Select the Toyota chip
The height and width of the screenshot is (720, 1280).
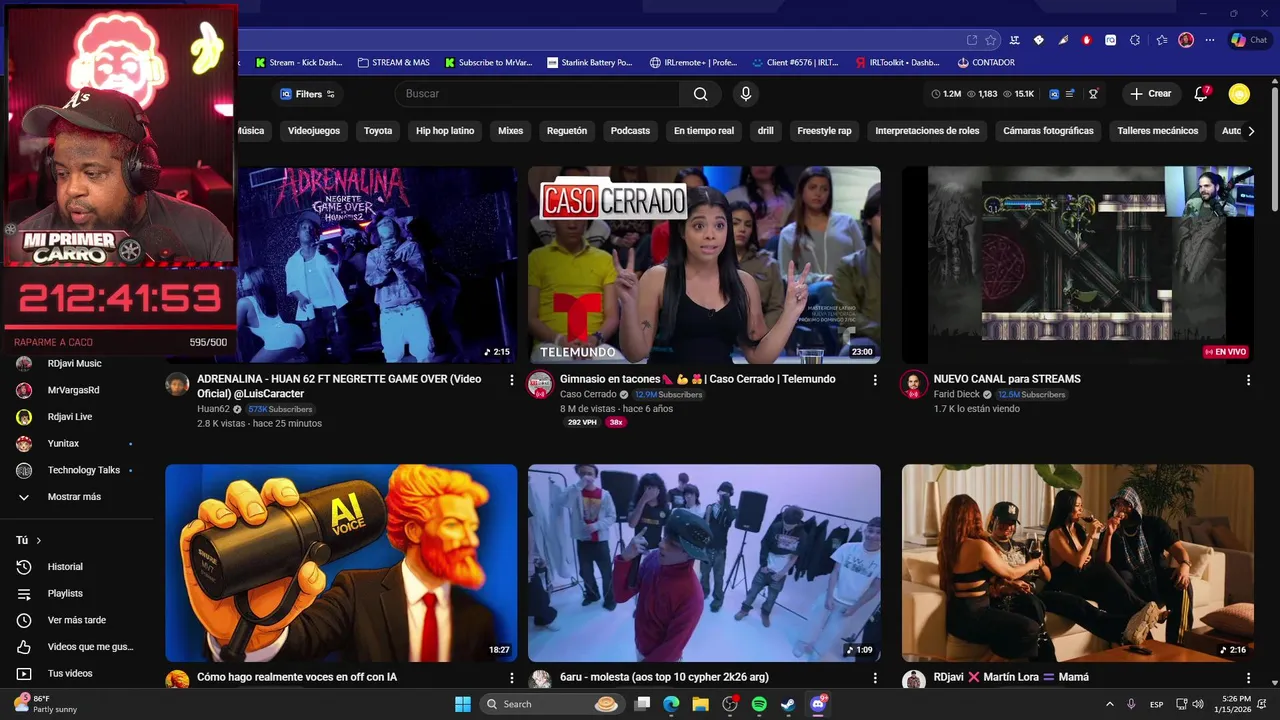378,131
